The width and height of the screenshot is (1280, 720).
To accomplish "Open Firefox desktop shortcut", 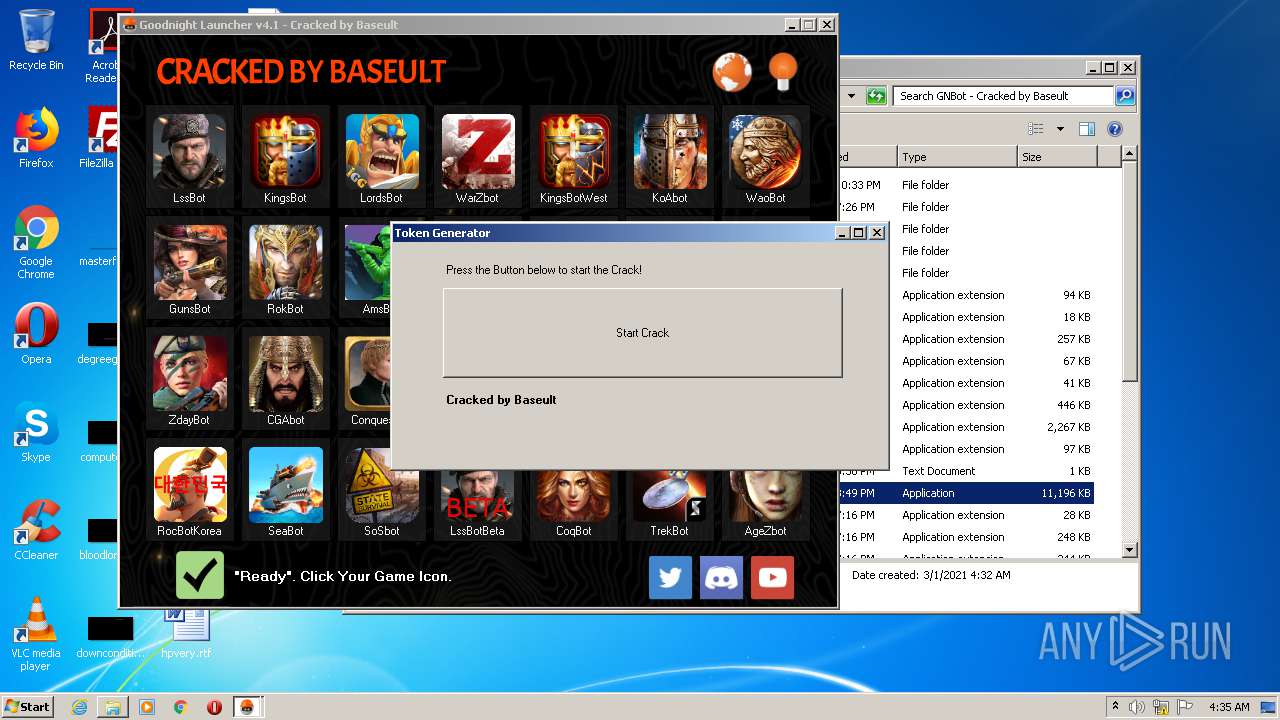I will tap(36, 138).
